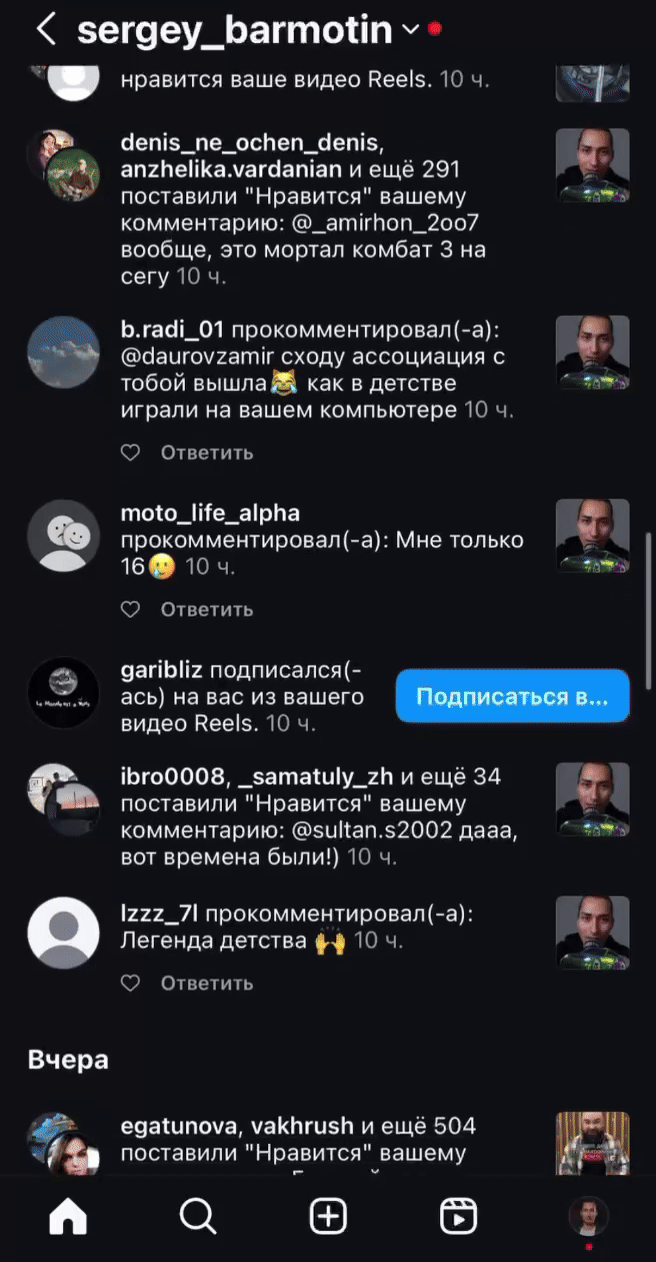Click the scrollbar on the right edge

(649, 610)
